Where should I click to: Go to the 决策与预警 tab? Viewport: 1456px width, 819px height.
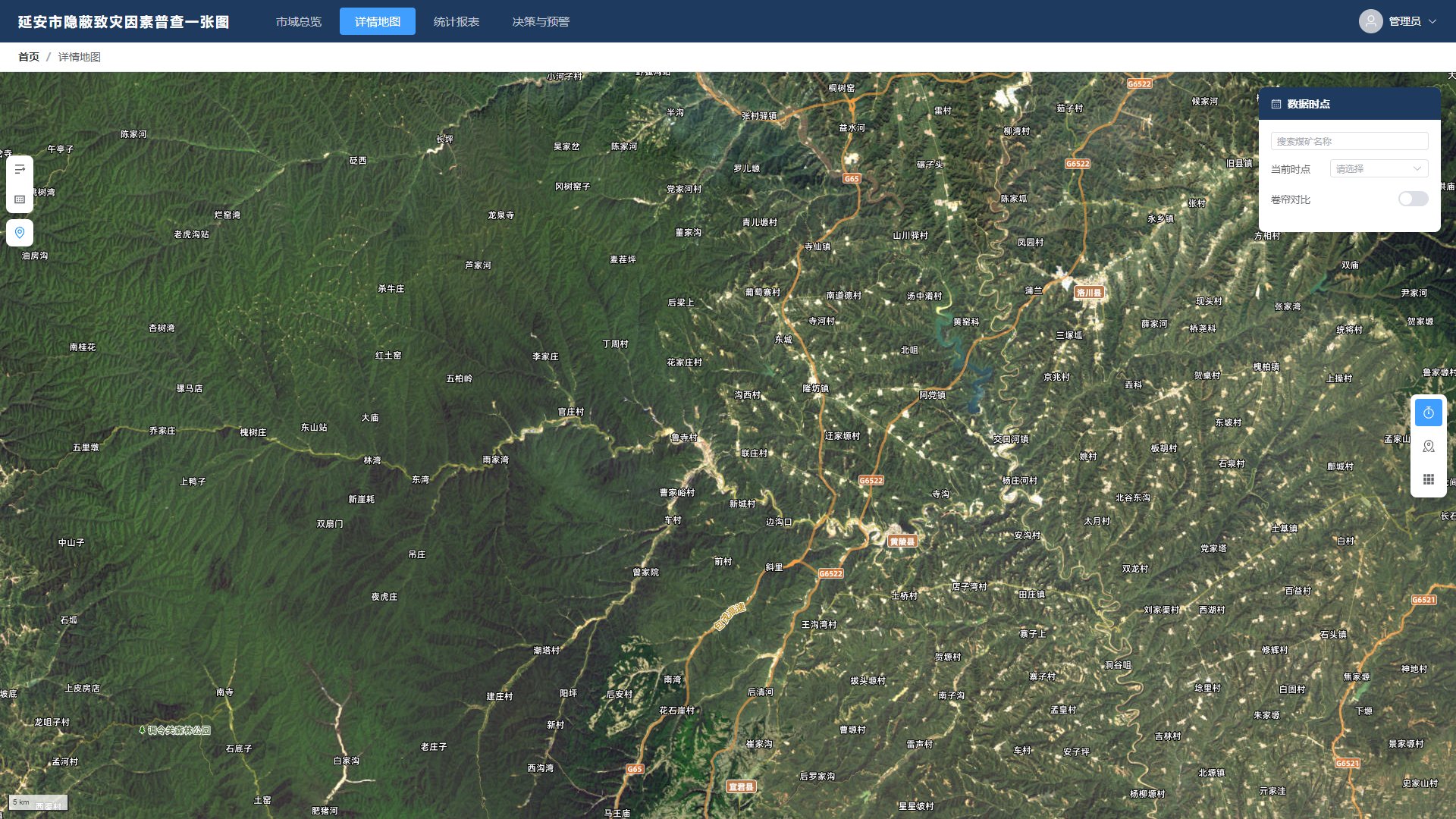(x=541, y=21)
